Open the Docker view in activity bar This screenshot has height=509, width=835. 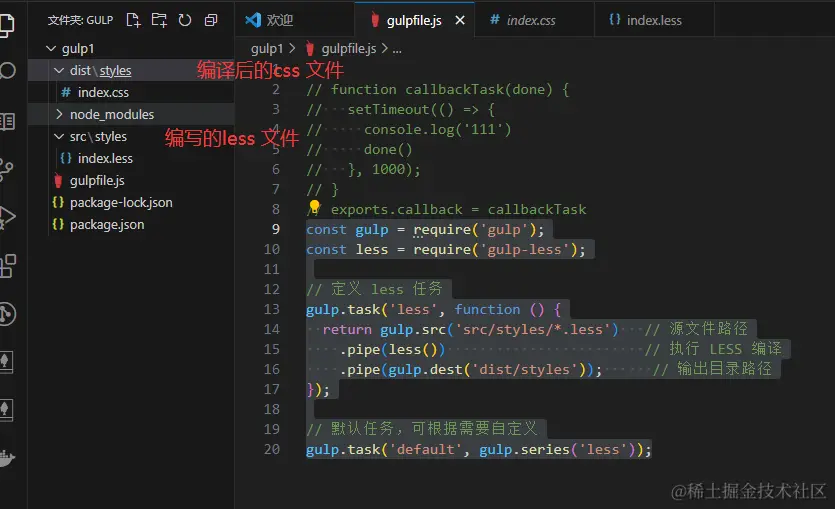coord(7,458)
